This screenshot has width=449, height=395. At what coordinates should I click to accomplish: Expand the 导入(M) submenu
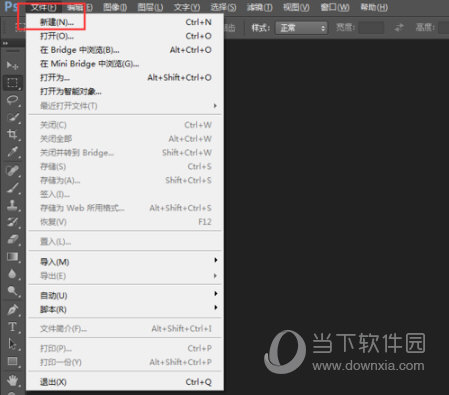216,260
